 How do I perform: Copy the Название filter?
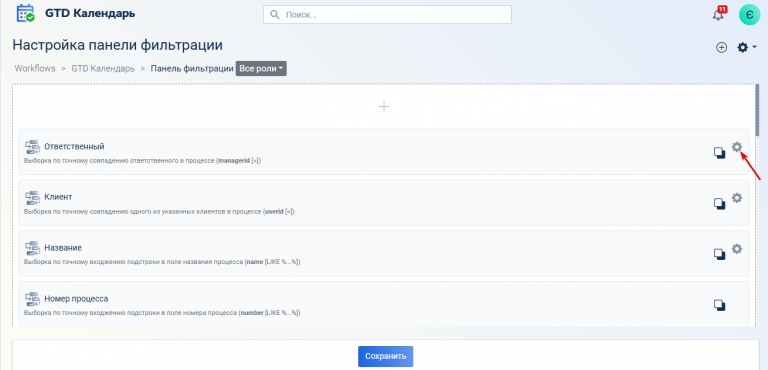pyautogui.click(x=719, y=254)
